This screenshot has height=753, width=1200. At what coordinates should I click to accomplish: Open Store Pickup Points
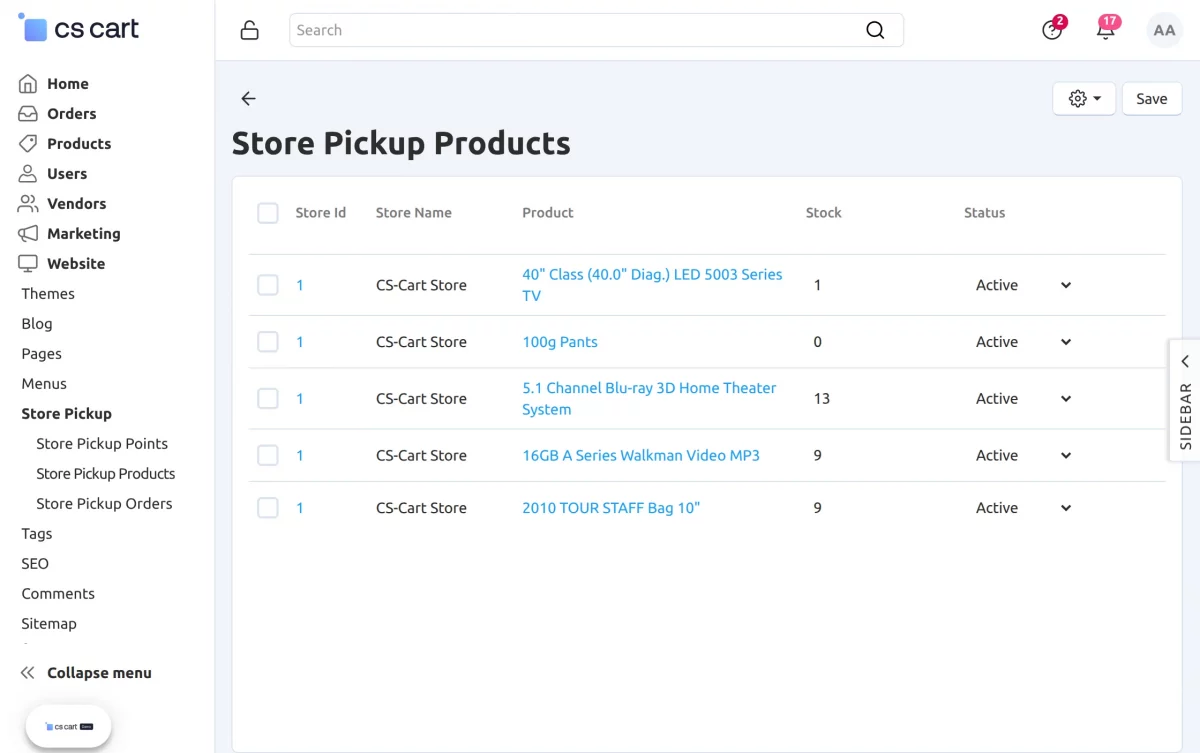102,444
